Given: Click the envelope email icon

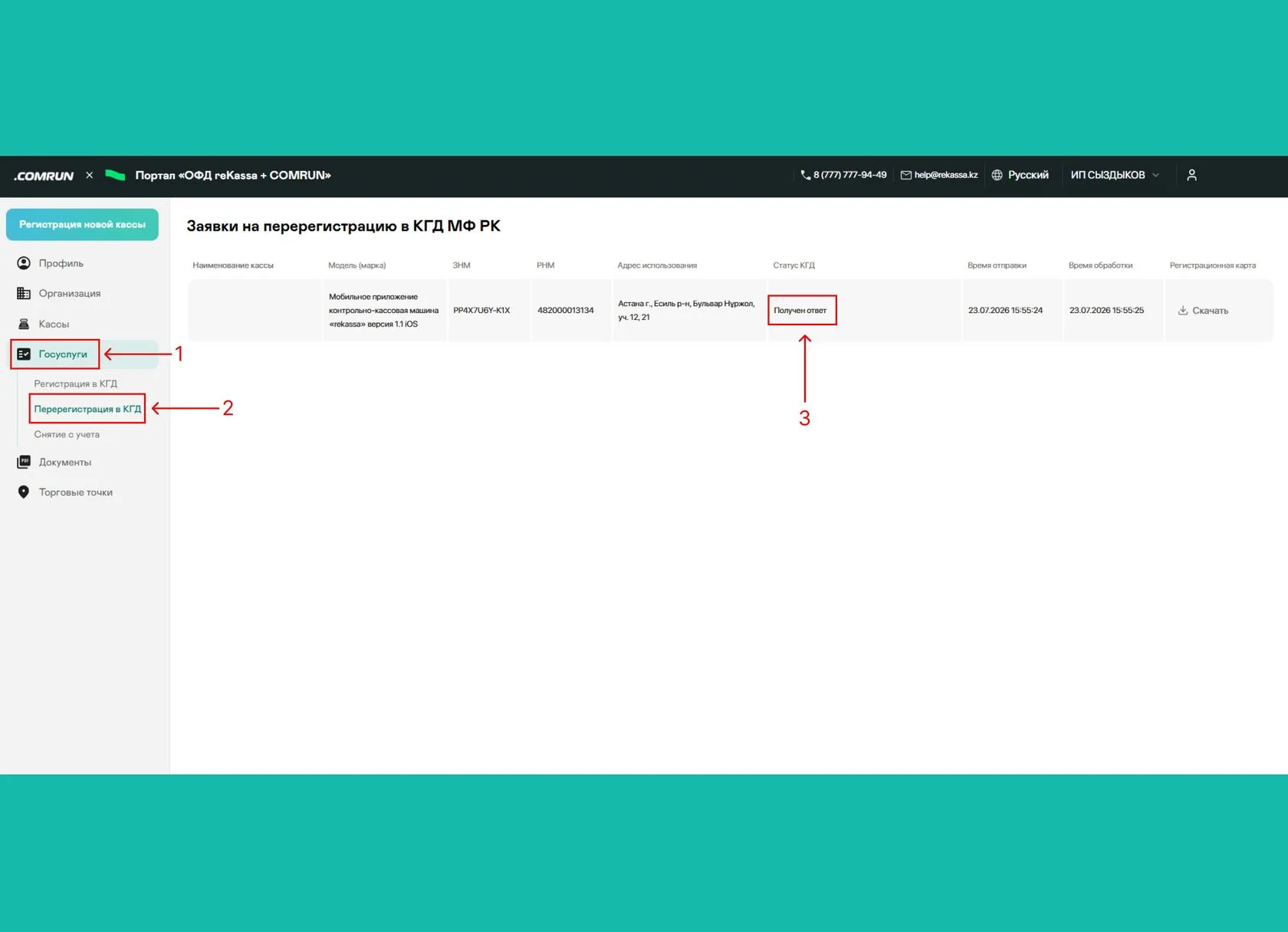Looking at the screenshot, I should [905, 175].
